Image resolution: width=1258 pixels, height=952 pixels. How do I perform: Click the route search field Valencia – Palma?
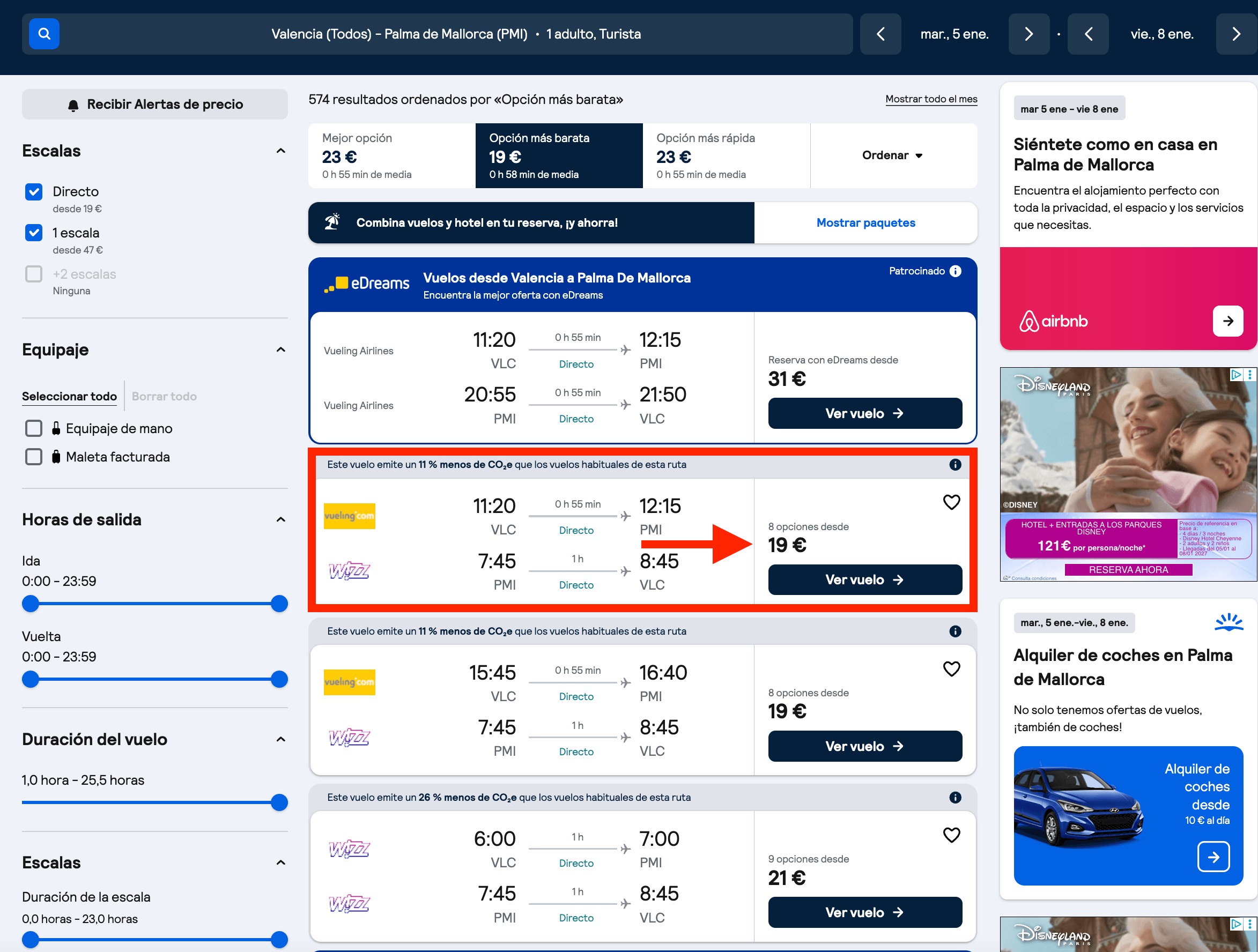(x=438, y=34)
